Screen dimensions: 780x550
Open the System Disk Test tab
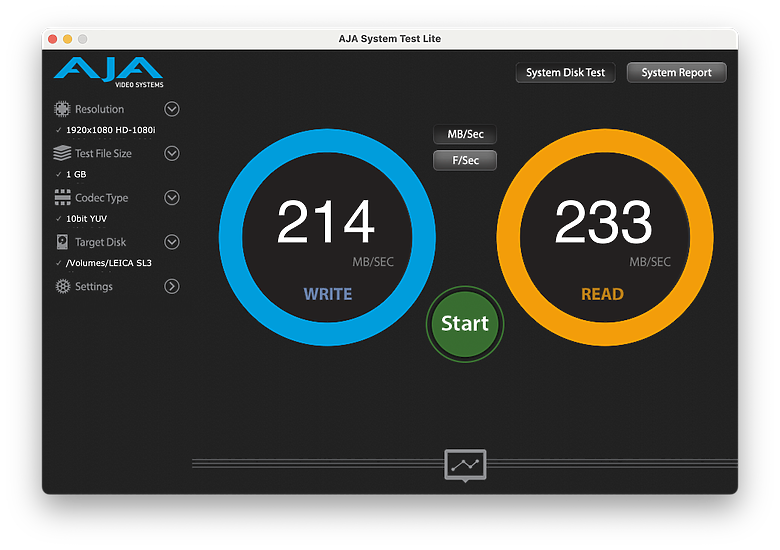566,73
